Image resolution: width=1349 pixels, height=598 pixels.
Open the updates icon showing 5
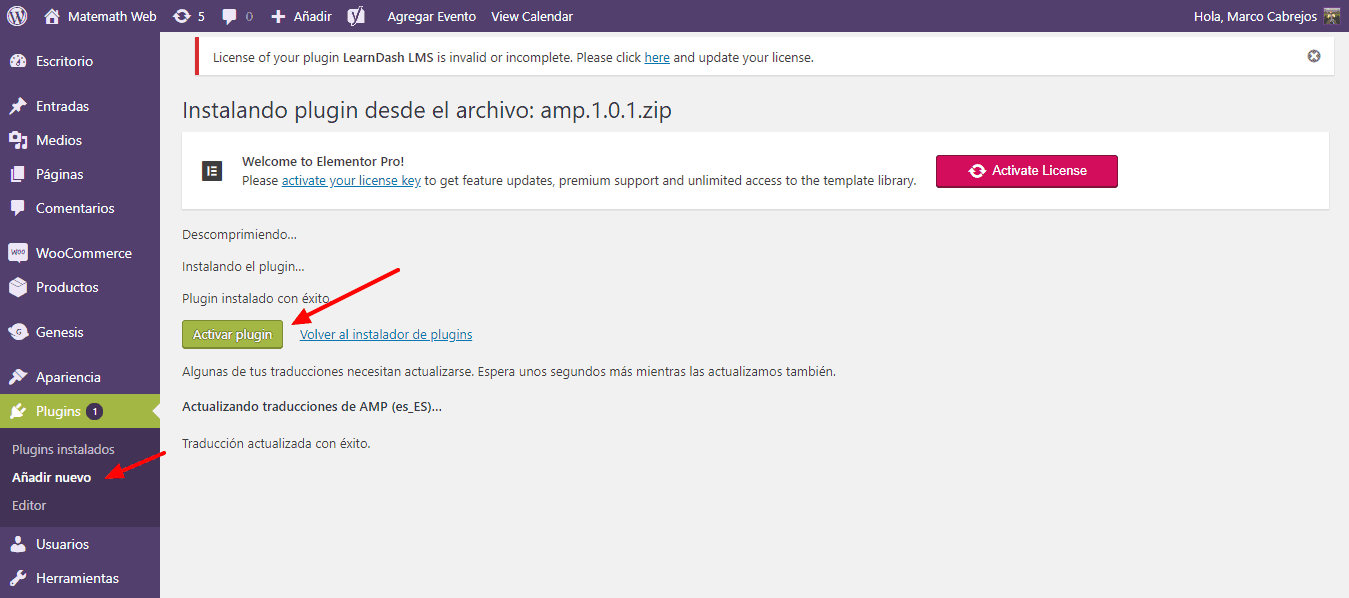182,16
